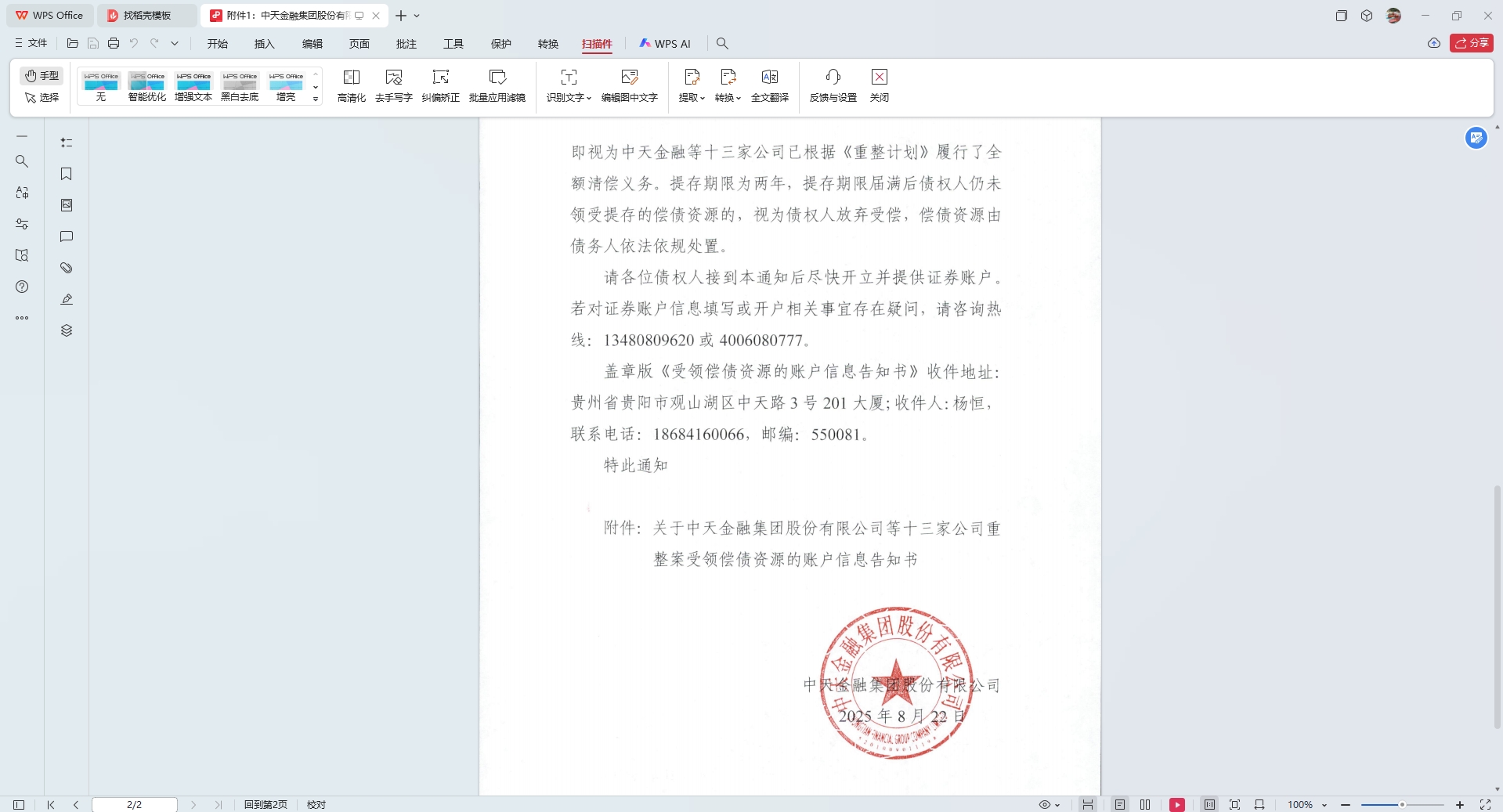
Task: Click the more options dots in sidebar
Action: 22,318
